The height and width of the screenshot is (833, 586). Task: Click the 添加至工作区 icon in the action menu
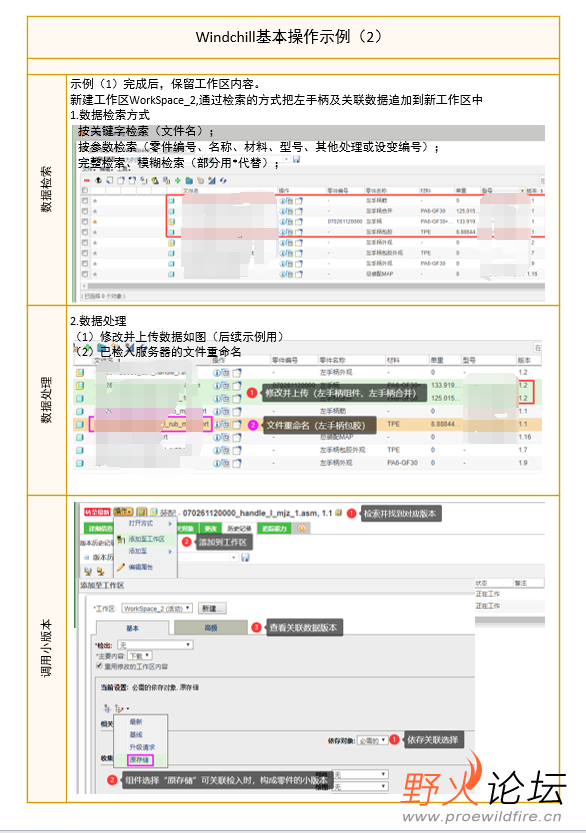[x=121, y=539]
